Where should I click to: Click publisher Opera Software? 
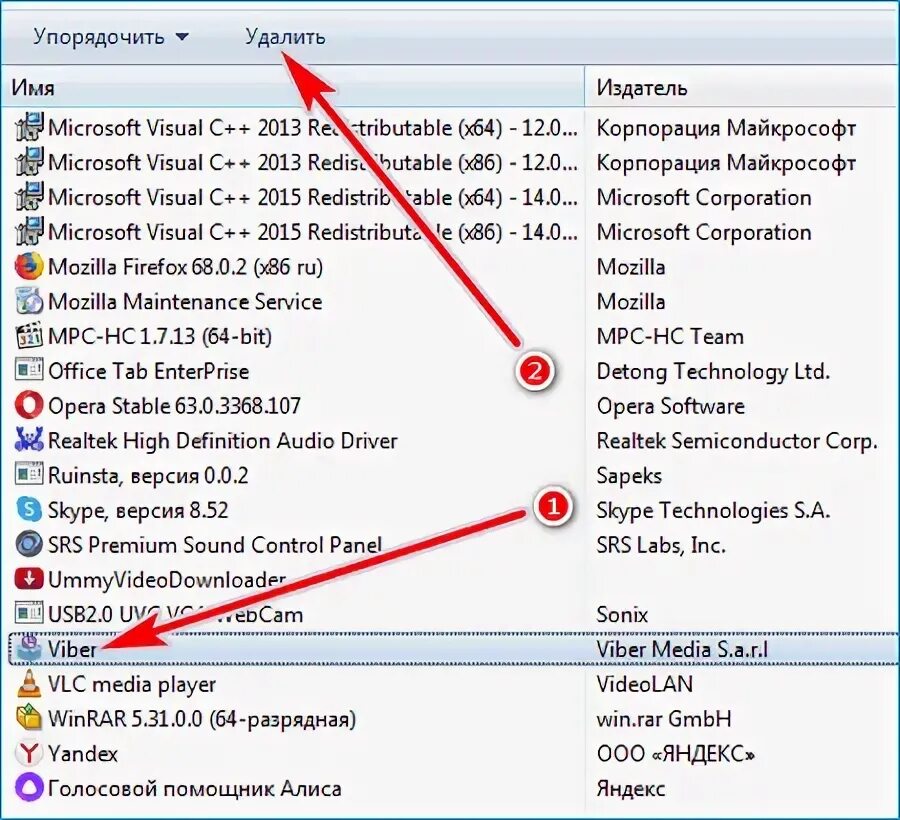670,406
